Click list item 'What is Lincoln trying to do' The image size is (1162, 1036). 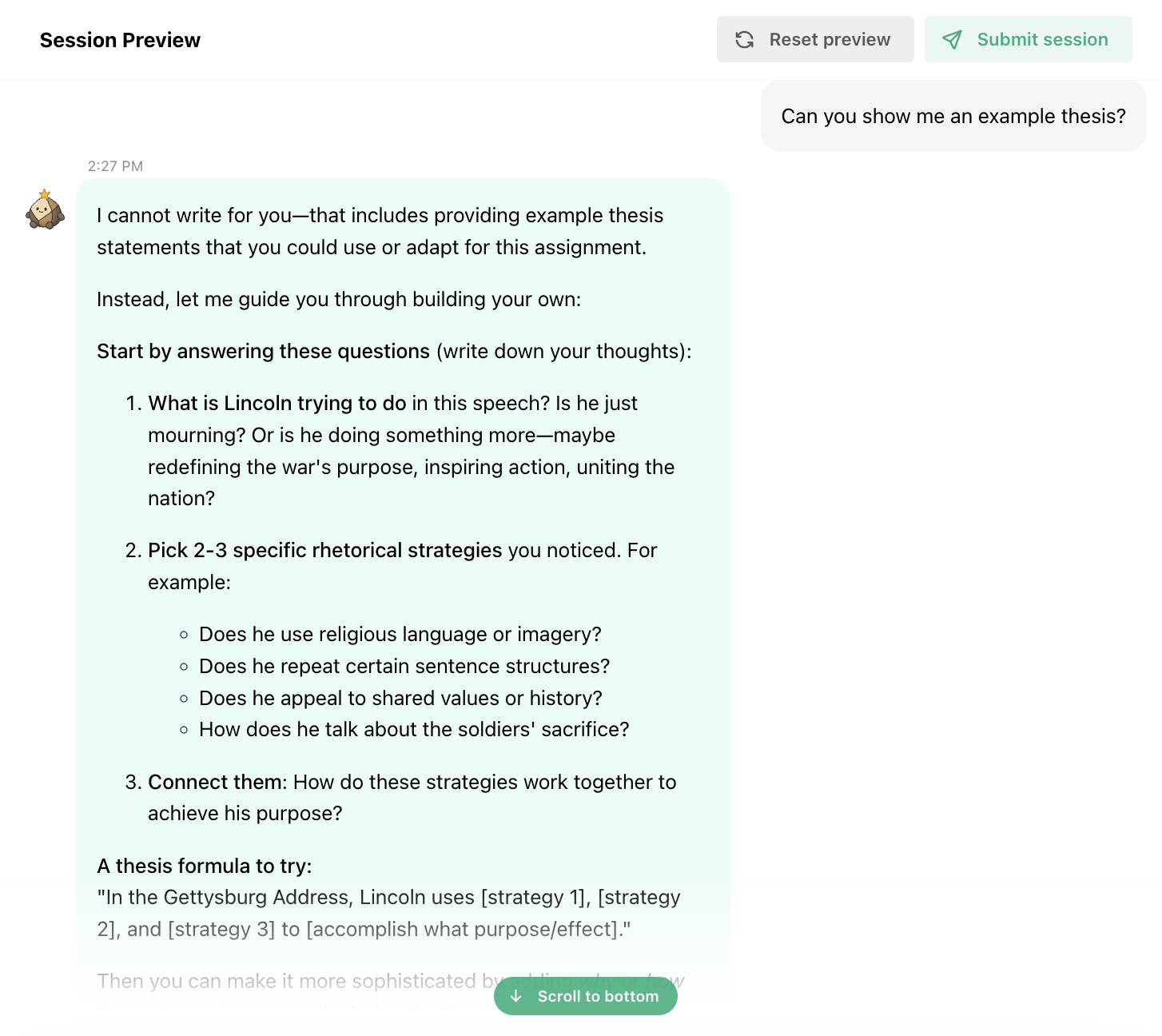point(400,450)
